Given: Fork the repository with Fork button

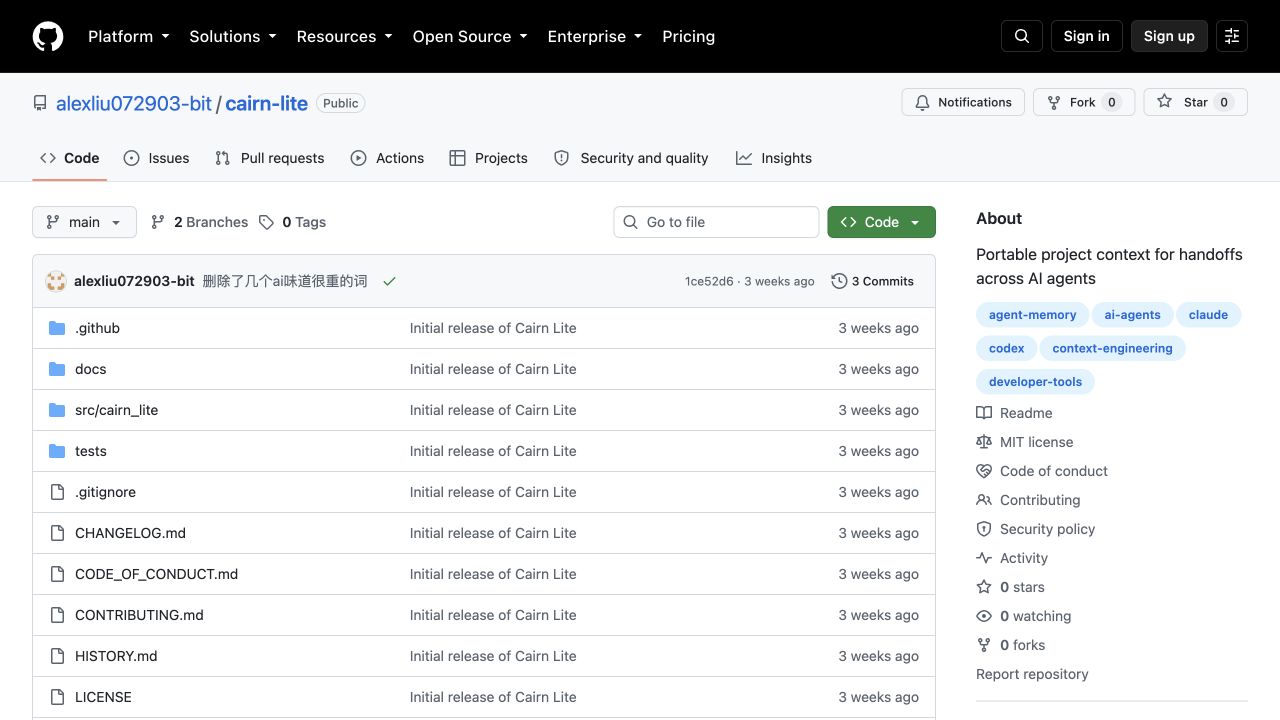Looking at the screenshot, I should (x=1084, y=102).
